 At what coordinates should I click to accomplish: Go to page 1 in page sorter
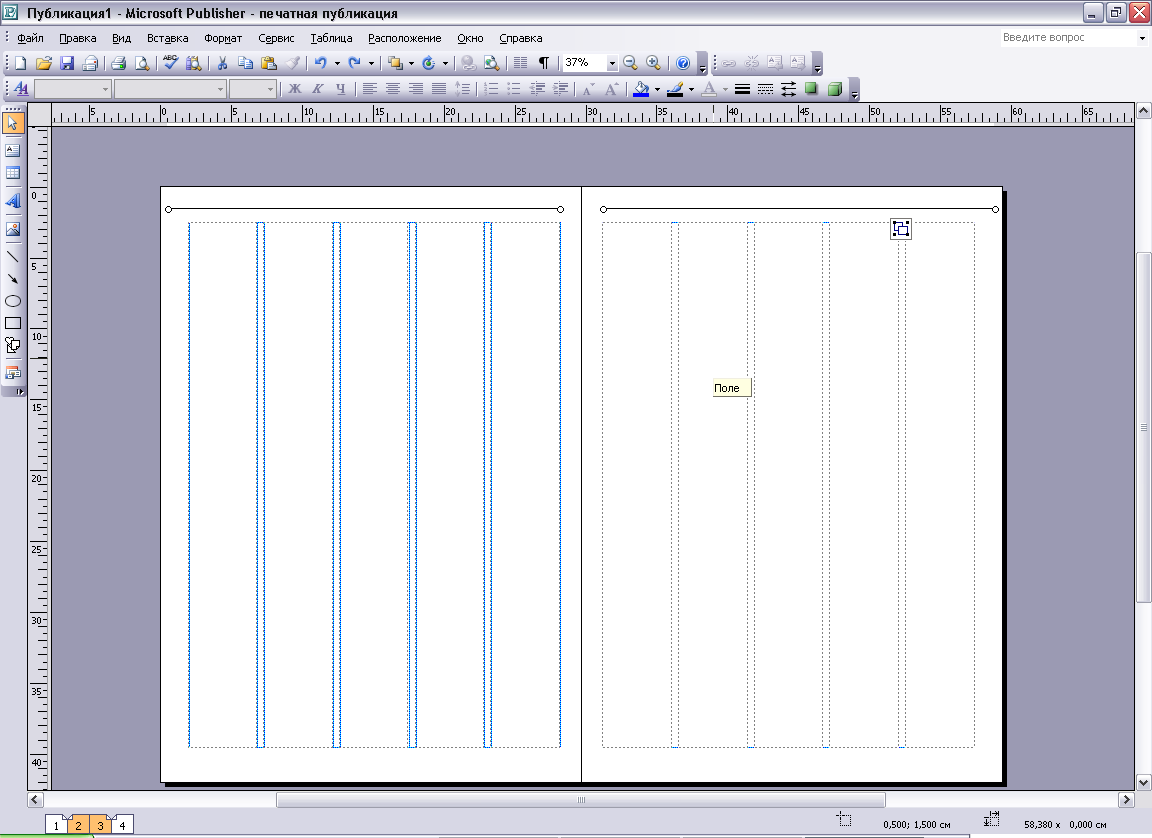tap(56, 825)
